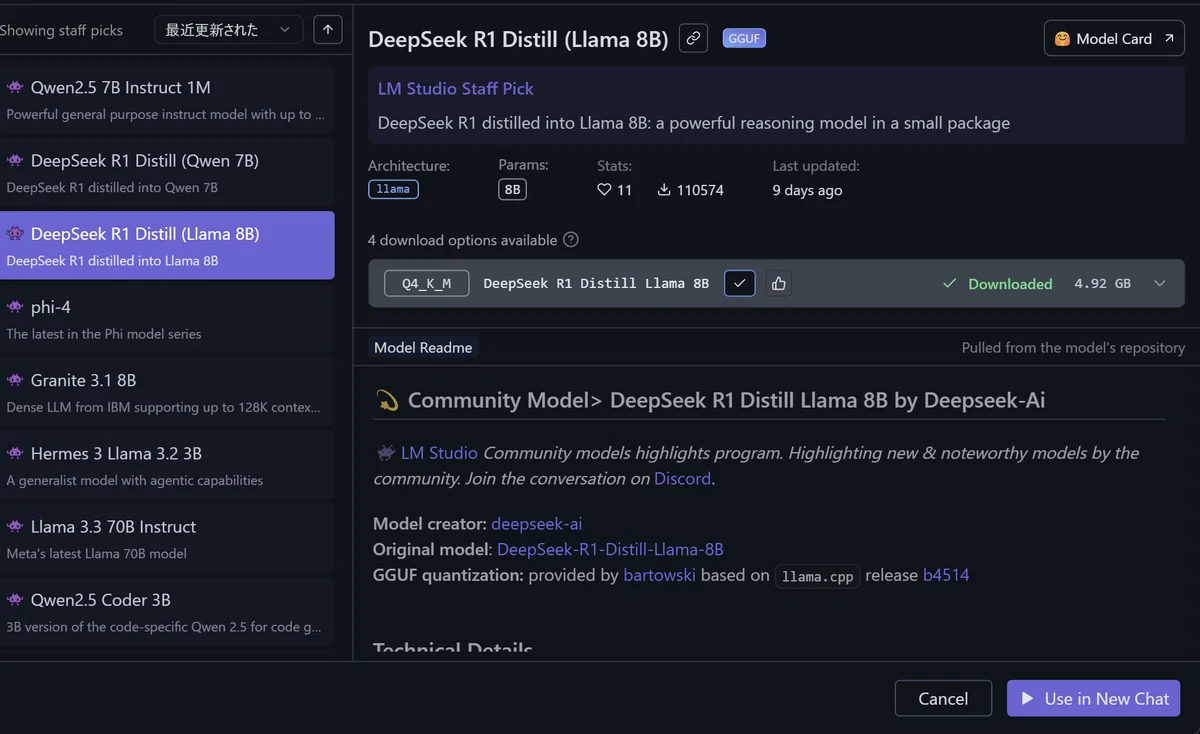
Task: Open the Model Card page
Action: tap(1114, 39)
